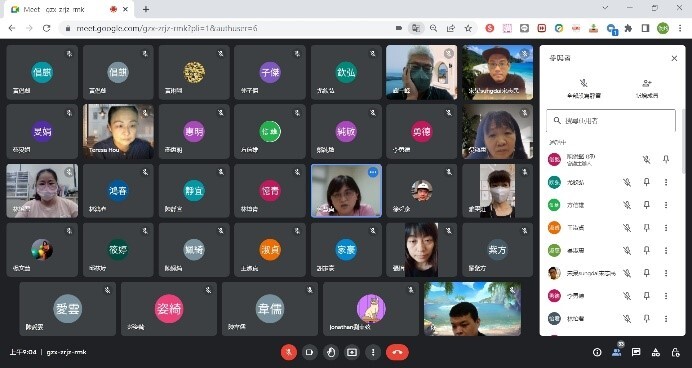
Task: Raise hand using the hand icon
Action: coord(331,352)
